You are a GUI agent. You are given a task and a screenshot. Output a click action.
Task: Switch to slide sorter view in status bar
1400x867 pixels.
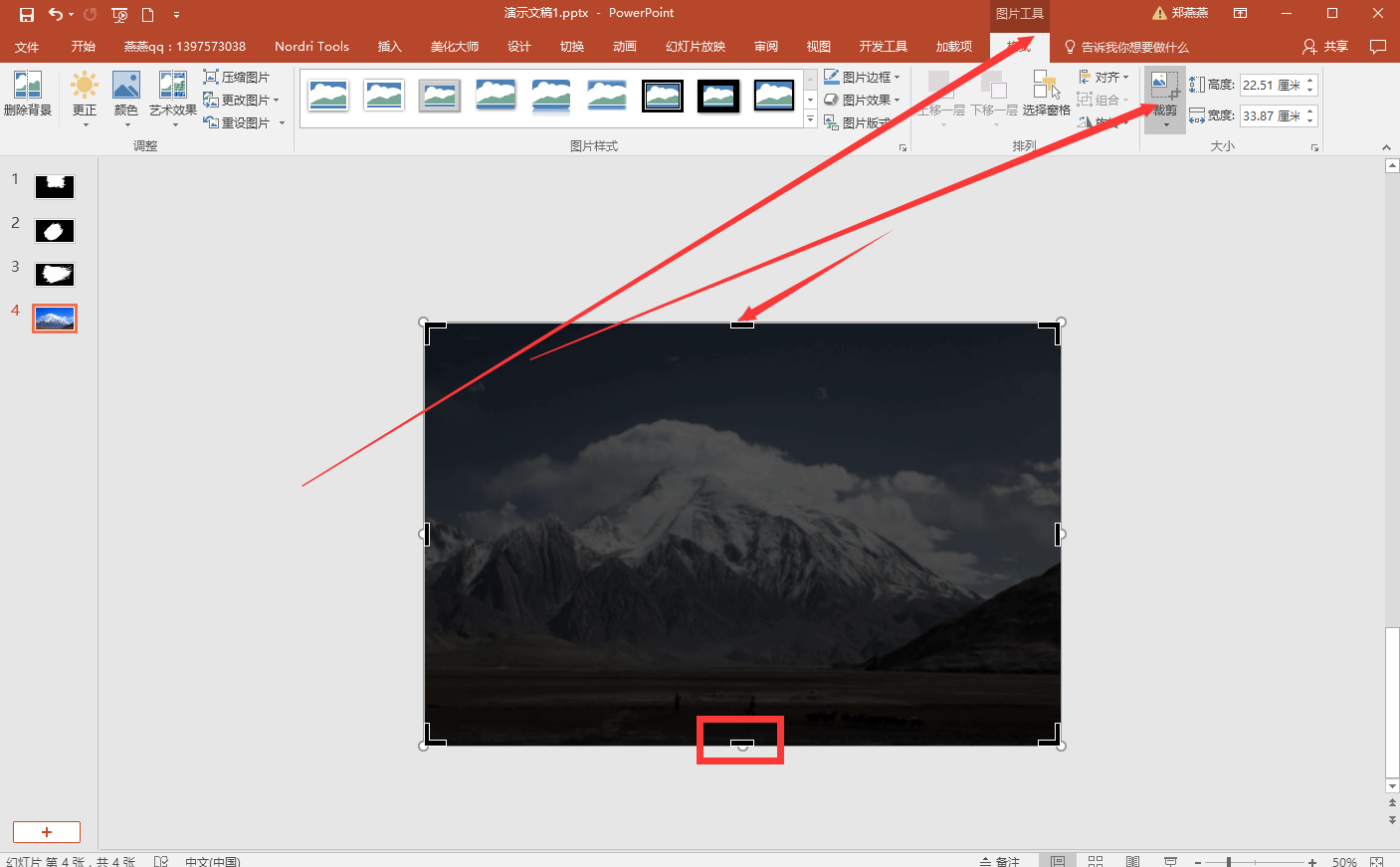1096,861
